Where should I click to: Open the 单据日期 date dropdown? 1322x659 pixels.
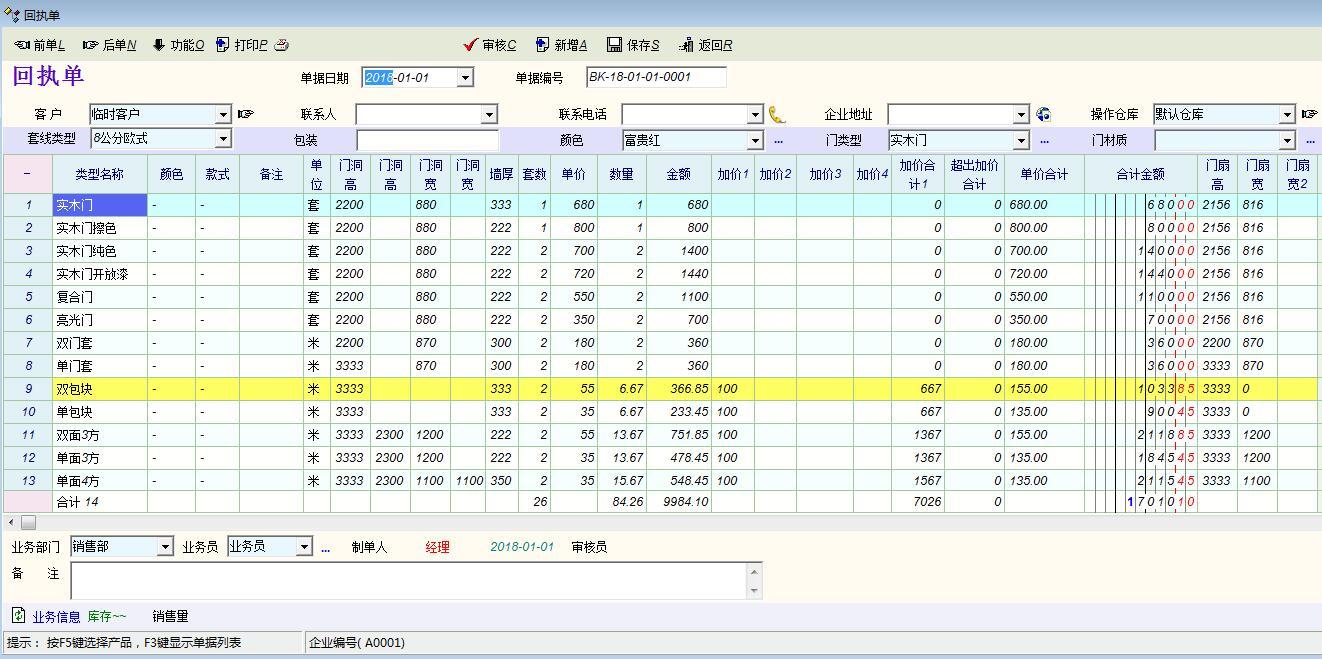point(465,78)
